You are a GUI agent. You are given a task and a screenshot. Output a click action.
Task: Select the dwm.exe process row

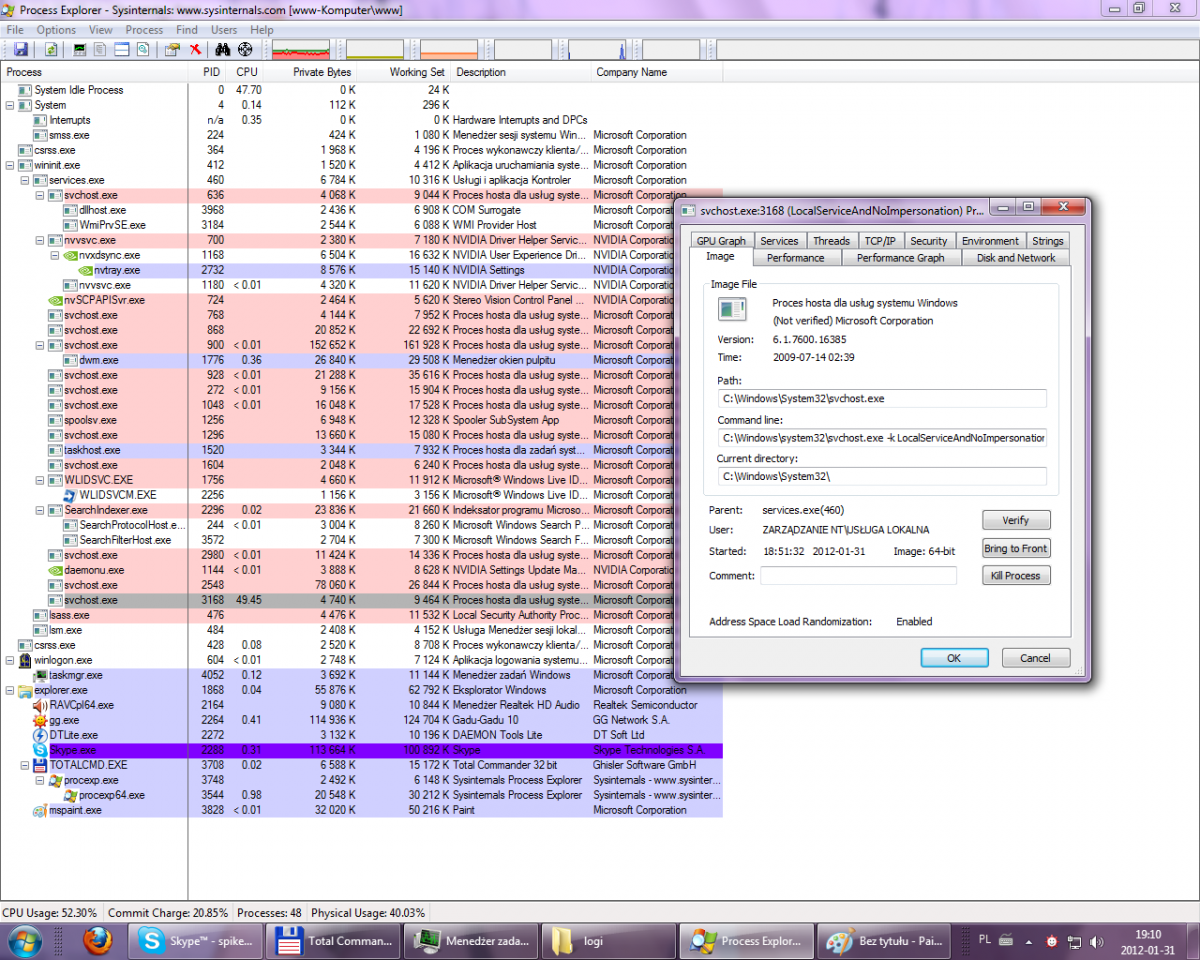point(361,360)
